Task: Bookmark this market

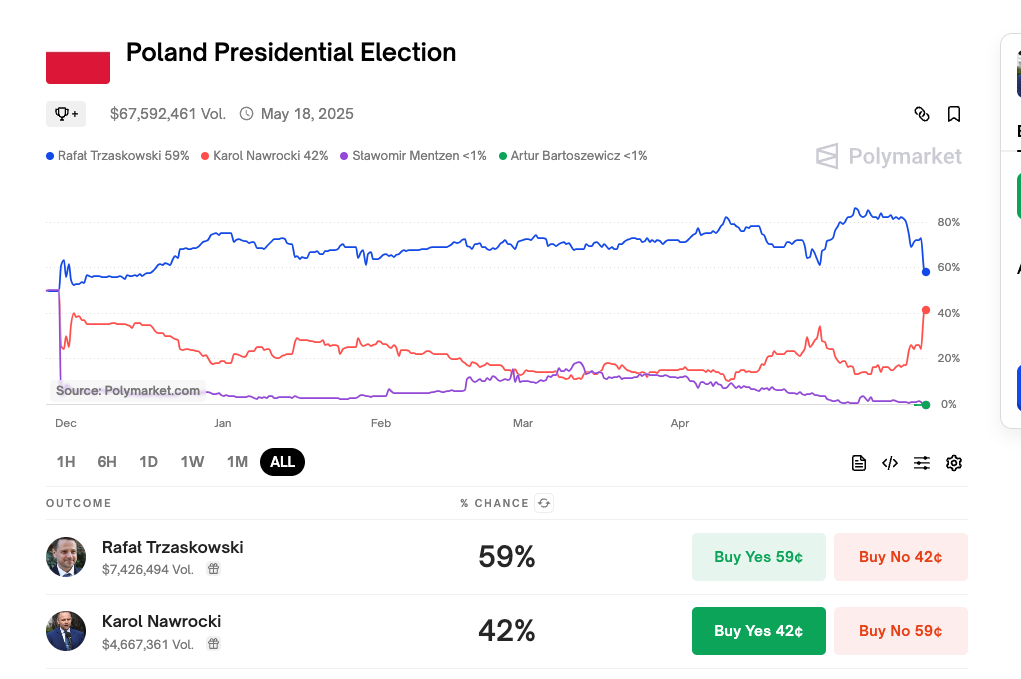Action: tap(954, 114)
